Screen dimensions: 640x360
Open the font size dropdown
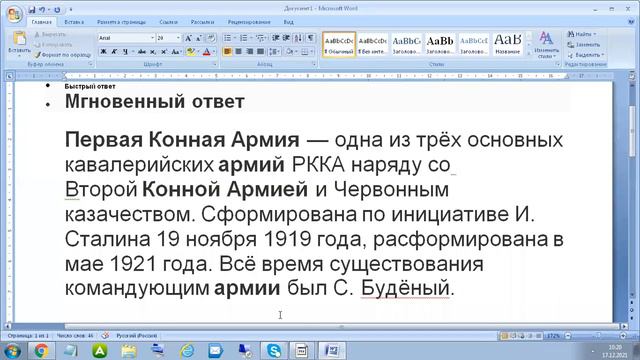pyautogui.click(x=178, y=38)
